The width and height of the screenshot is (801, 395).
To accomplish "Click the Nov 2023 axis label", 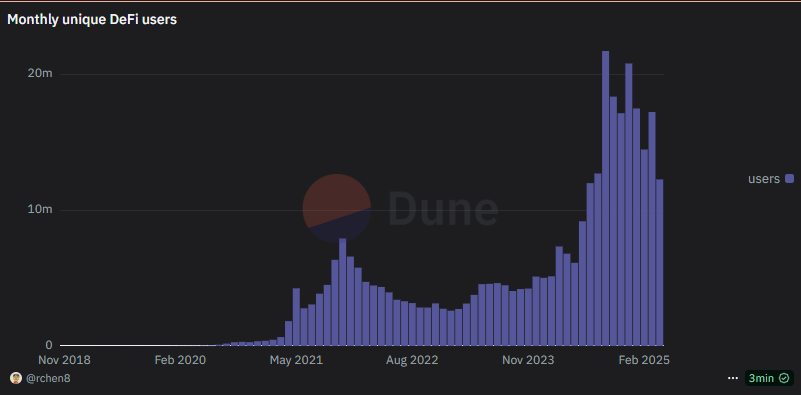I will pos(528,360).
